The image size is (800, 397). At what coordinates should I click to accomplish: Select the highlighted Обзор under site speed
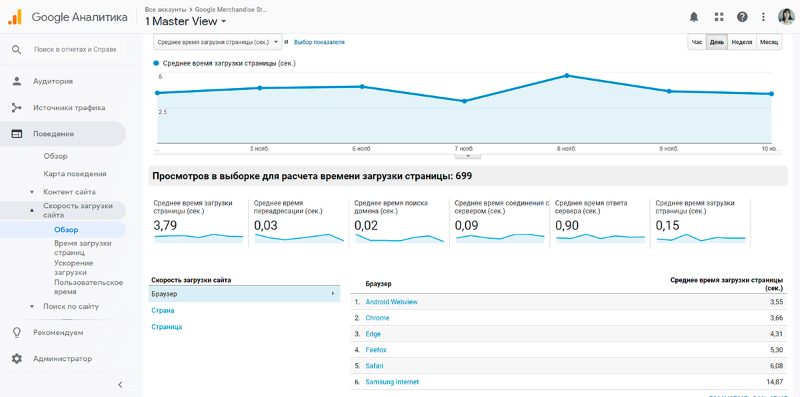tap(66, 230)
